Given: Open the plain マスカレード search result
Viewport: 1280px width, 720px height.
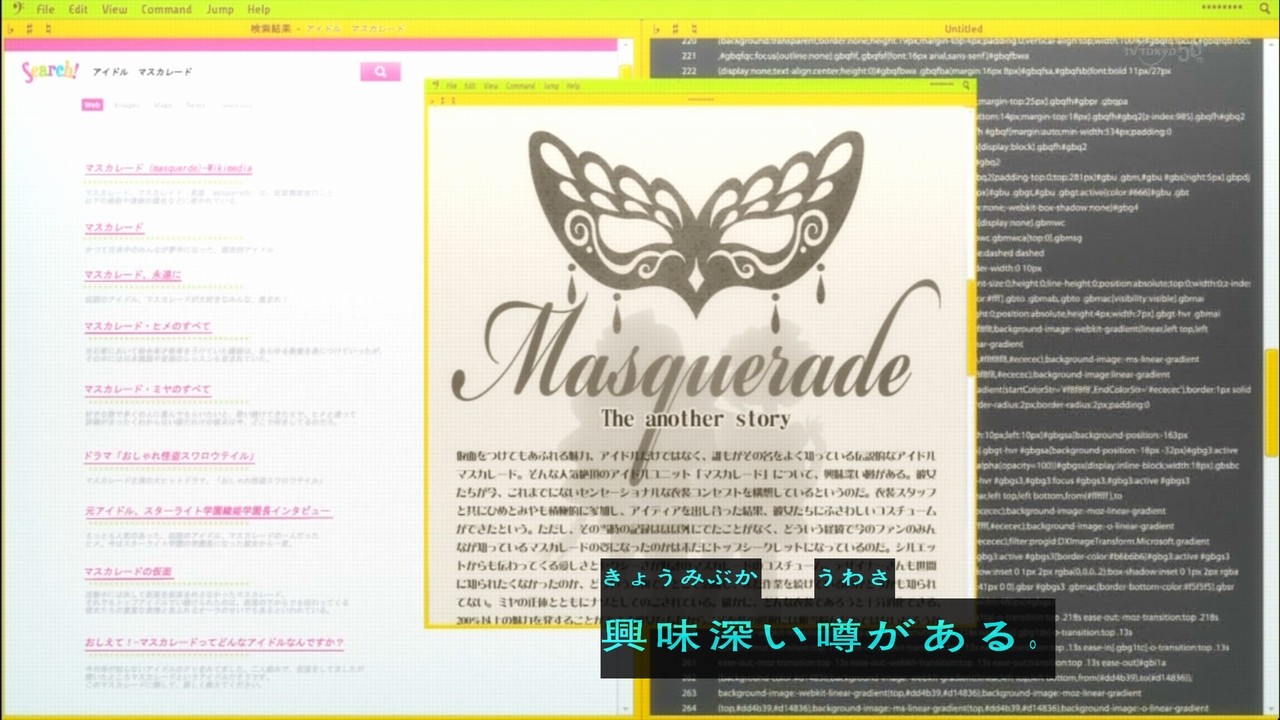Looking at the screenshot, I should (x=114, y=228).
